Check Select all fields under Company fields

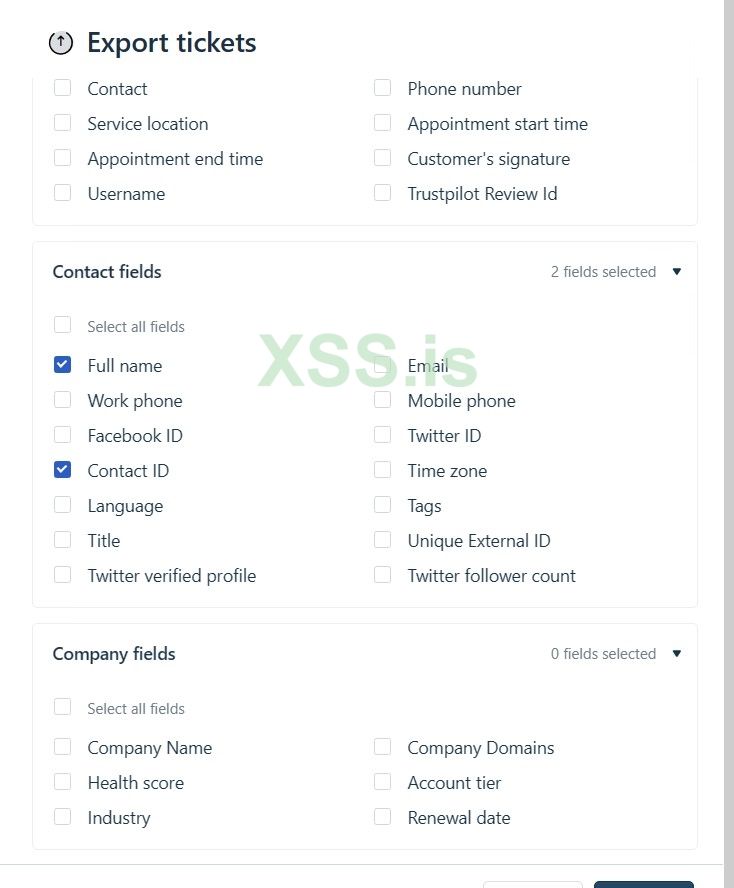point(62,708)
